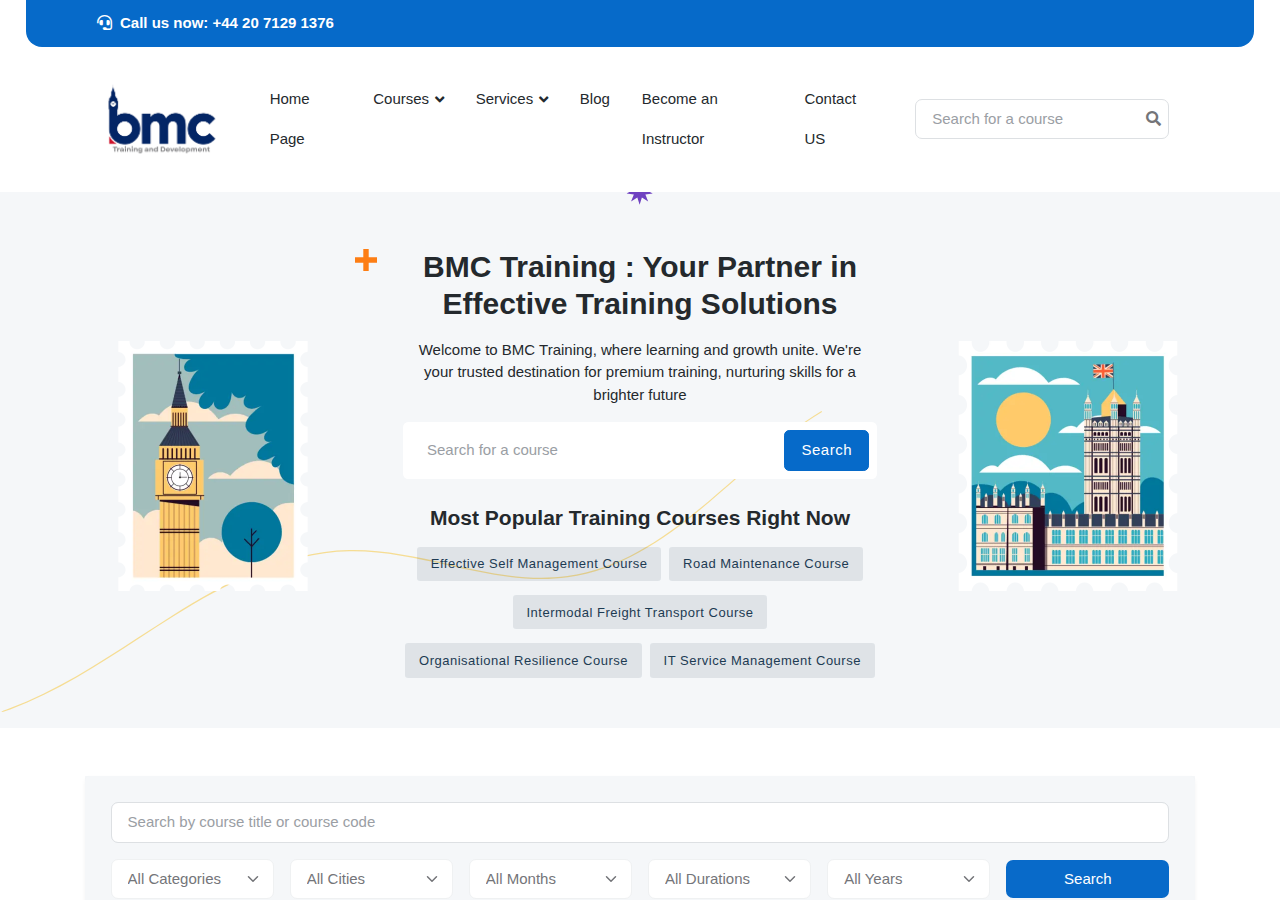The width and height of the screenshot is (1280, 900).
Task: Open Road Maintenance Course link
Action: (x=766, y=564)
